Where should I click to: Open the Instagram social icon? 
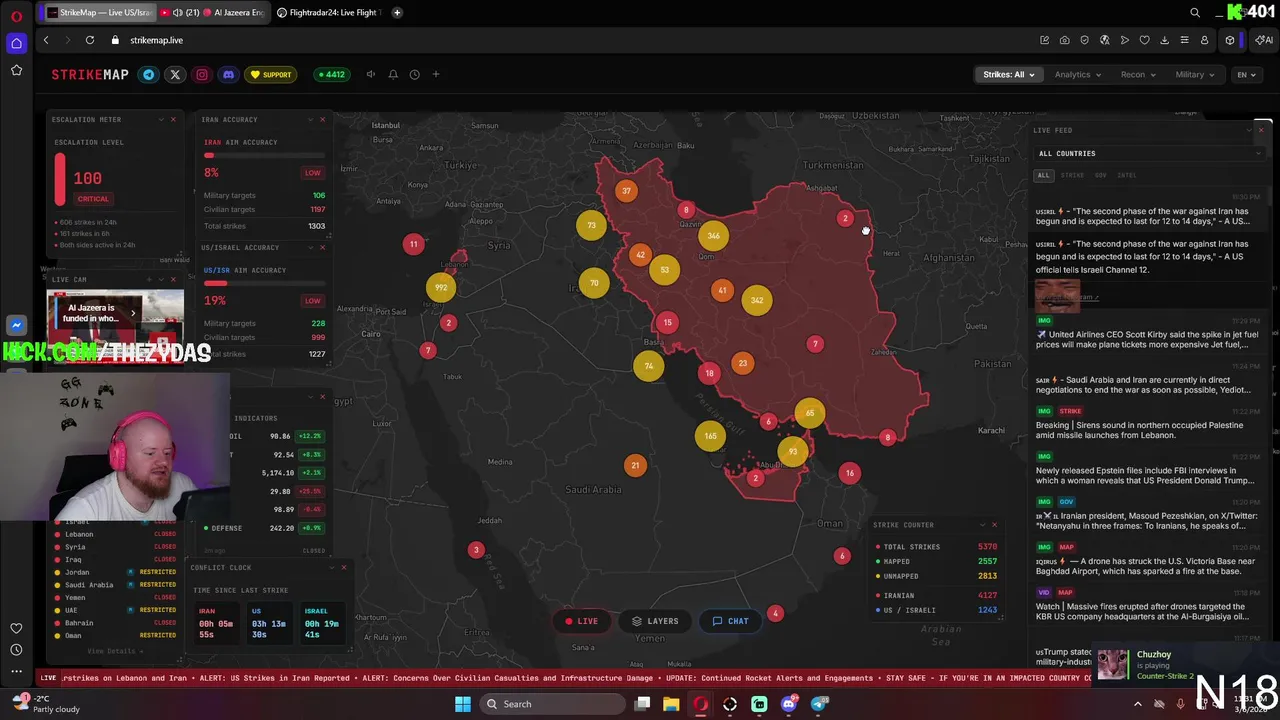202,74
